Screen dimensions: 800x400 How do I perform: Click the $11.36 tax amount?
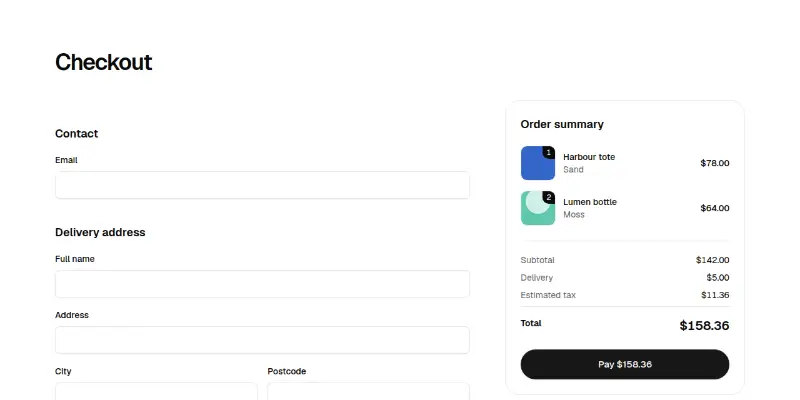tap(715, 295)
